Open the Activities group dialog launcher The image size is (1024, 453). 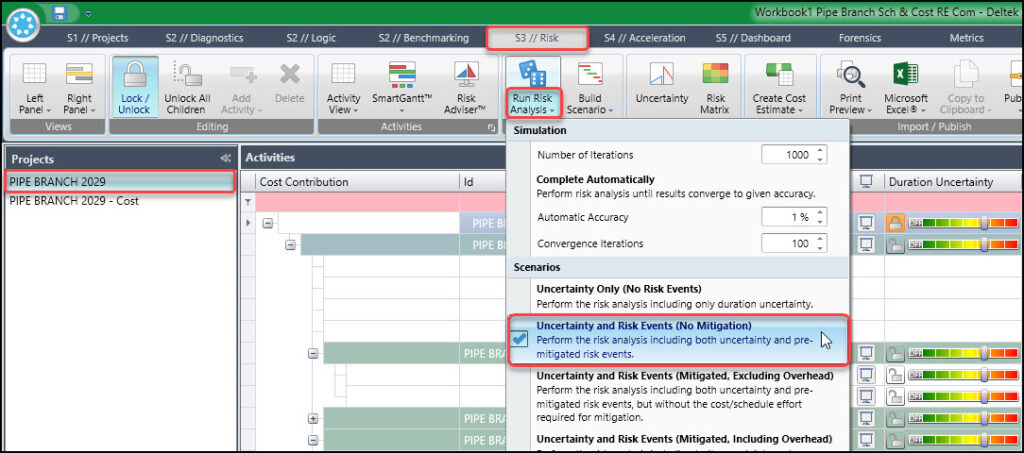[x=491, y=128]
